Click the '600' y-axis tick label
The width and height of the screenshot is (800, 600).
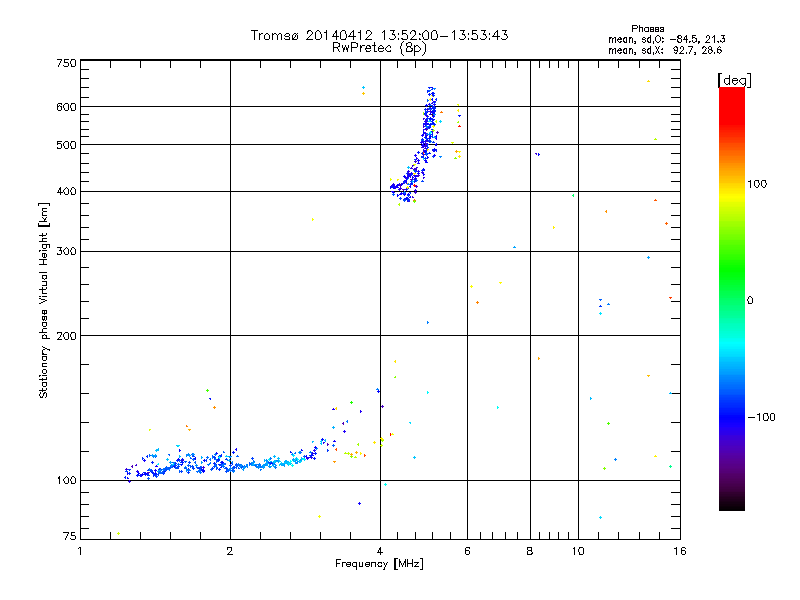(x=67, y=107)
